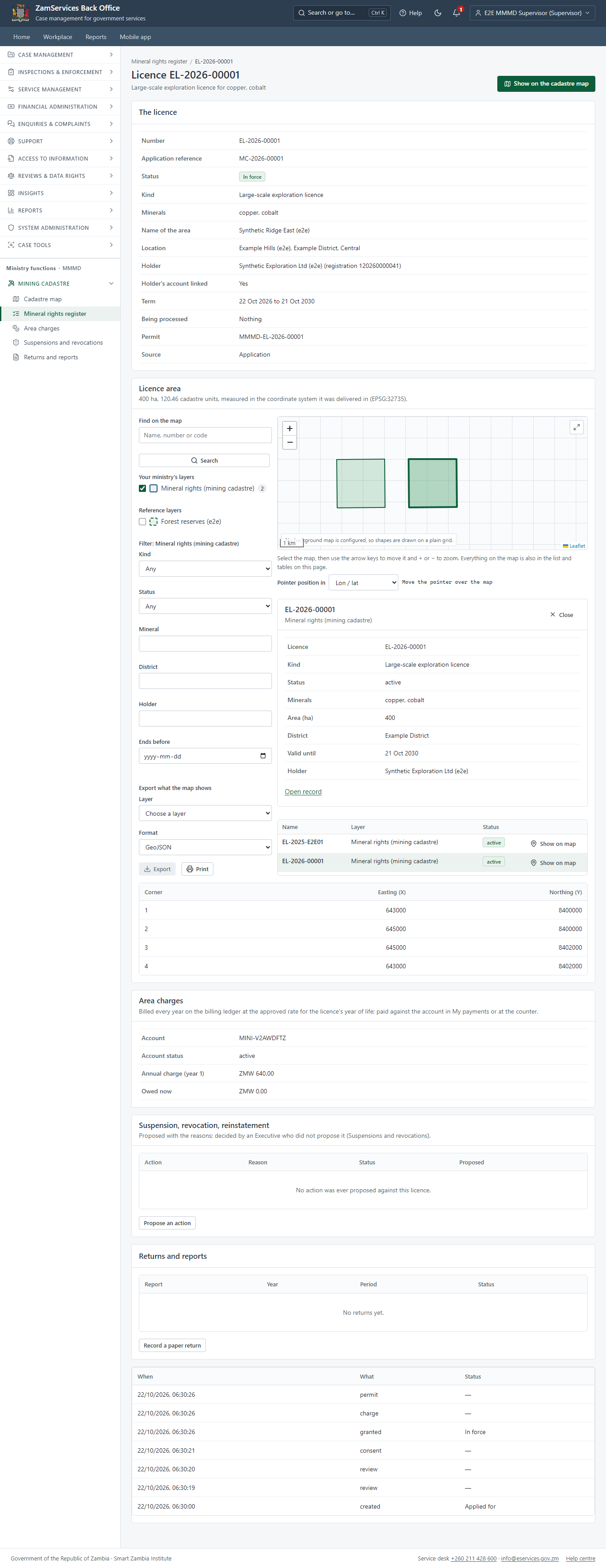Viewport: 606px width, 1568px height.
Task: Close the EL-2026-00001 details panel
Action: 562,615
